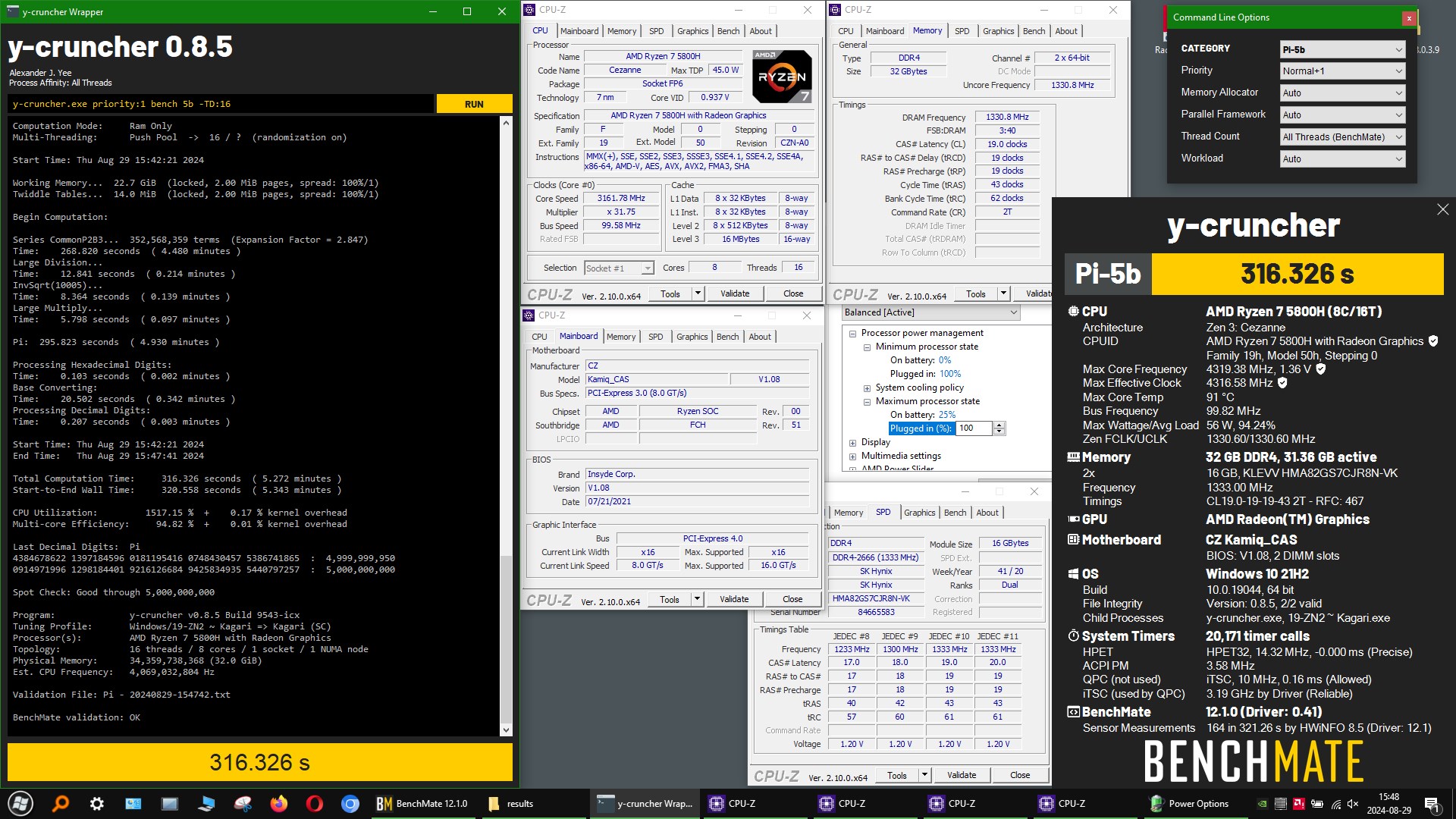
Task: Open the Memory Allocator dropdown
Action: tap(1342, 93)
